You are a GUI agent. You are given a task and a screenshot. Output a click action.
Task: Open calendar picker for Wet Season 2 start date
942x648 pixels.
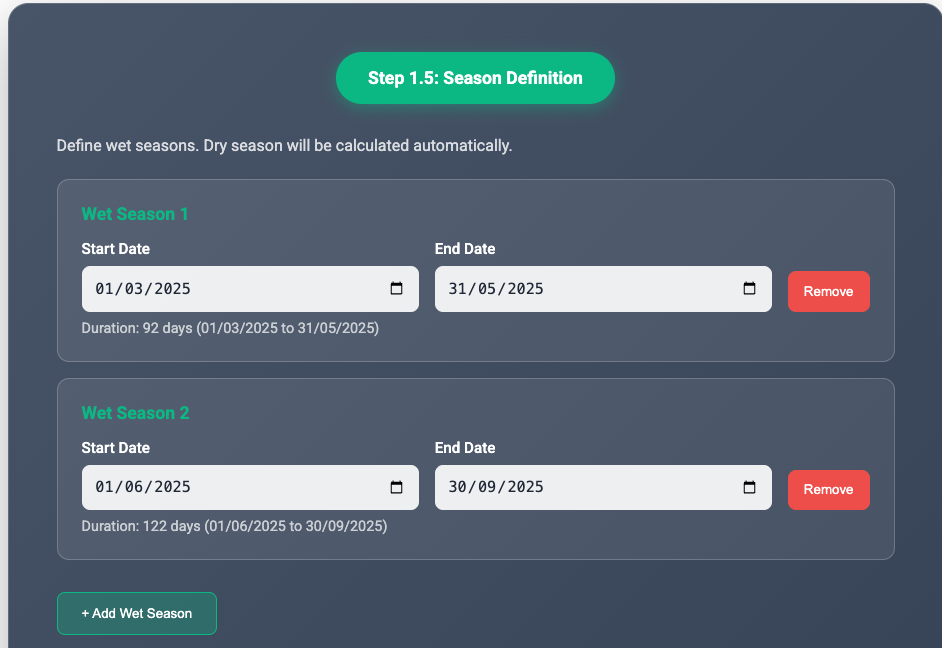coord(396,488)
